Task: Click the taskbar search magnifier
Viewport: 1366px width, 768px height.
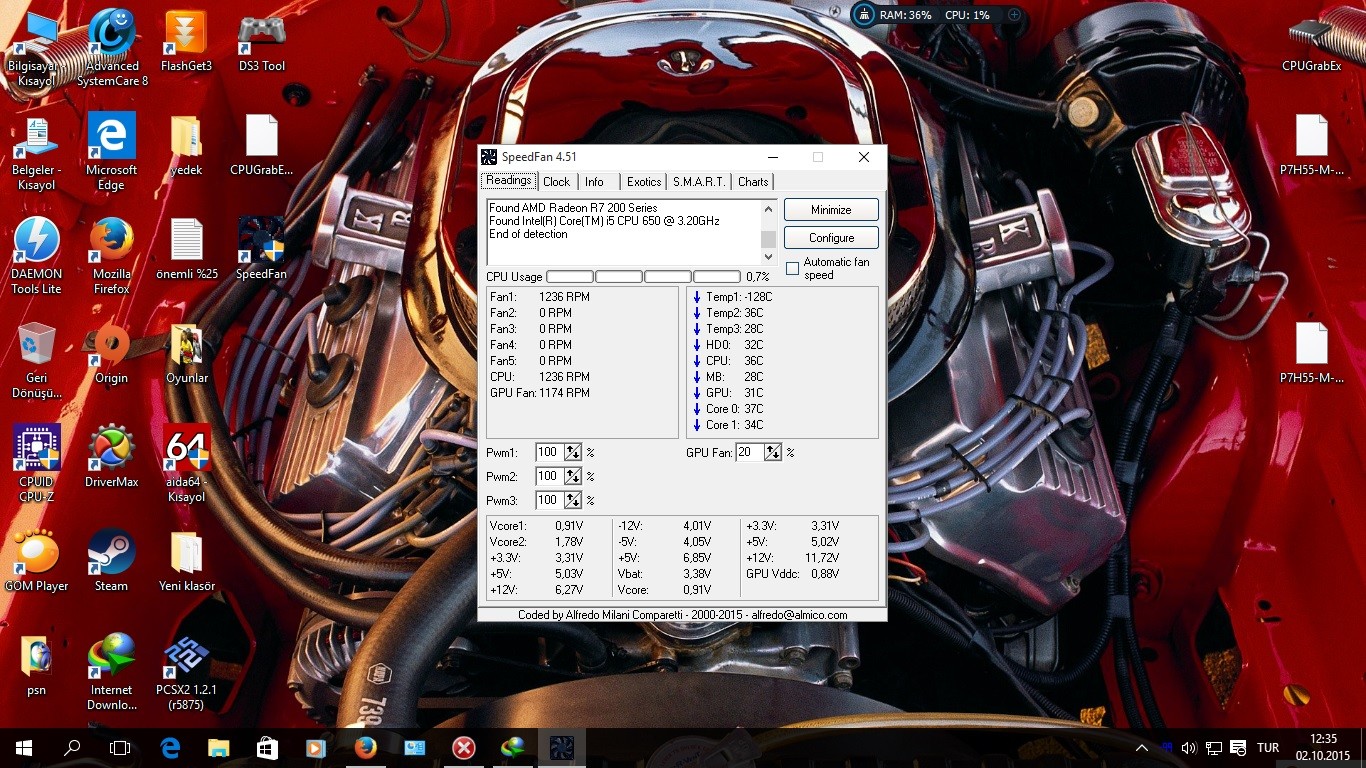Action: tap(72, 747)
